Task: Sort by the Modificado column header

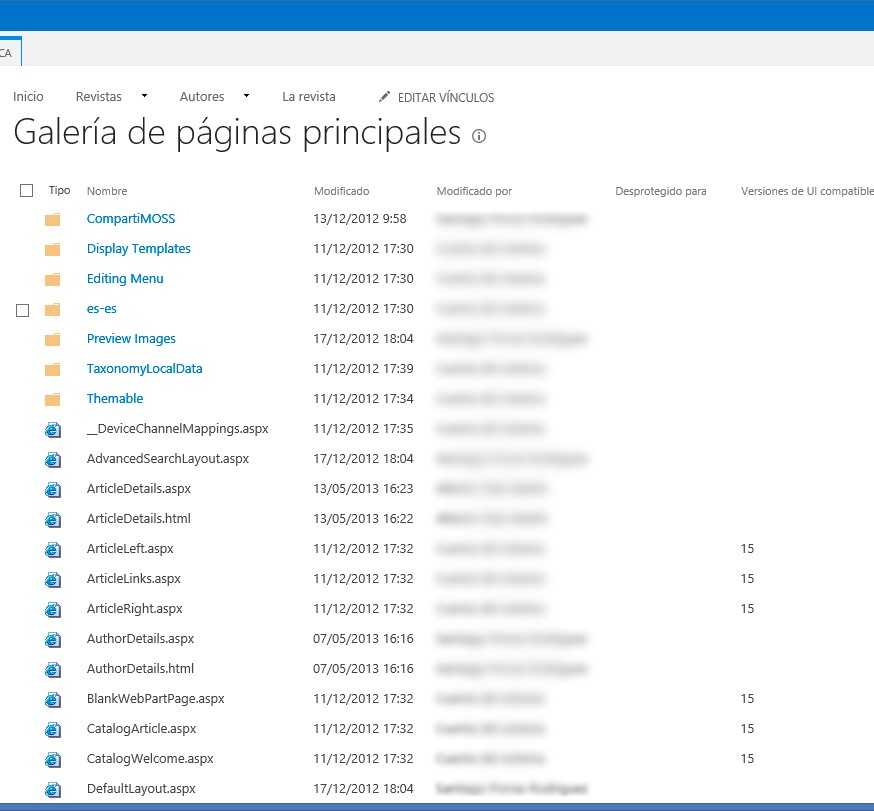Action: (341, 191)
